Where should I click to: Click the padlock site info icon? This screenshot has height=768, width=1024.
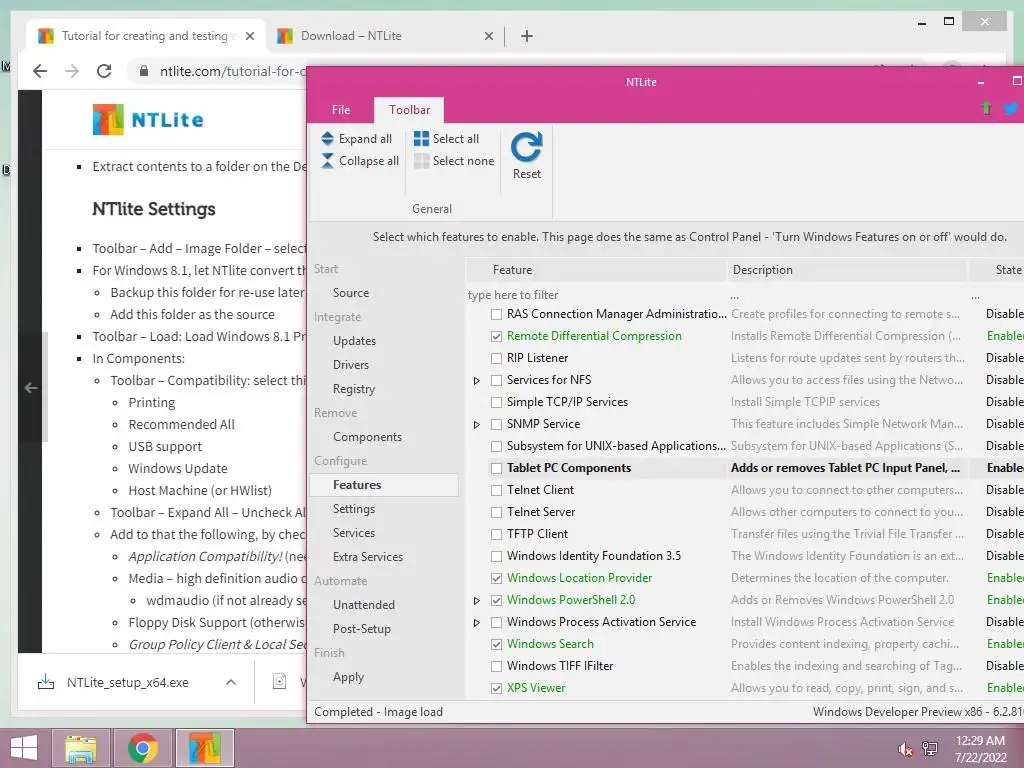click(x=144, y=71)
